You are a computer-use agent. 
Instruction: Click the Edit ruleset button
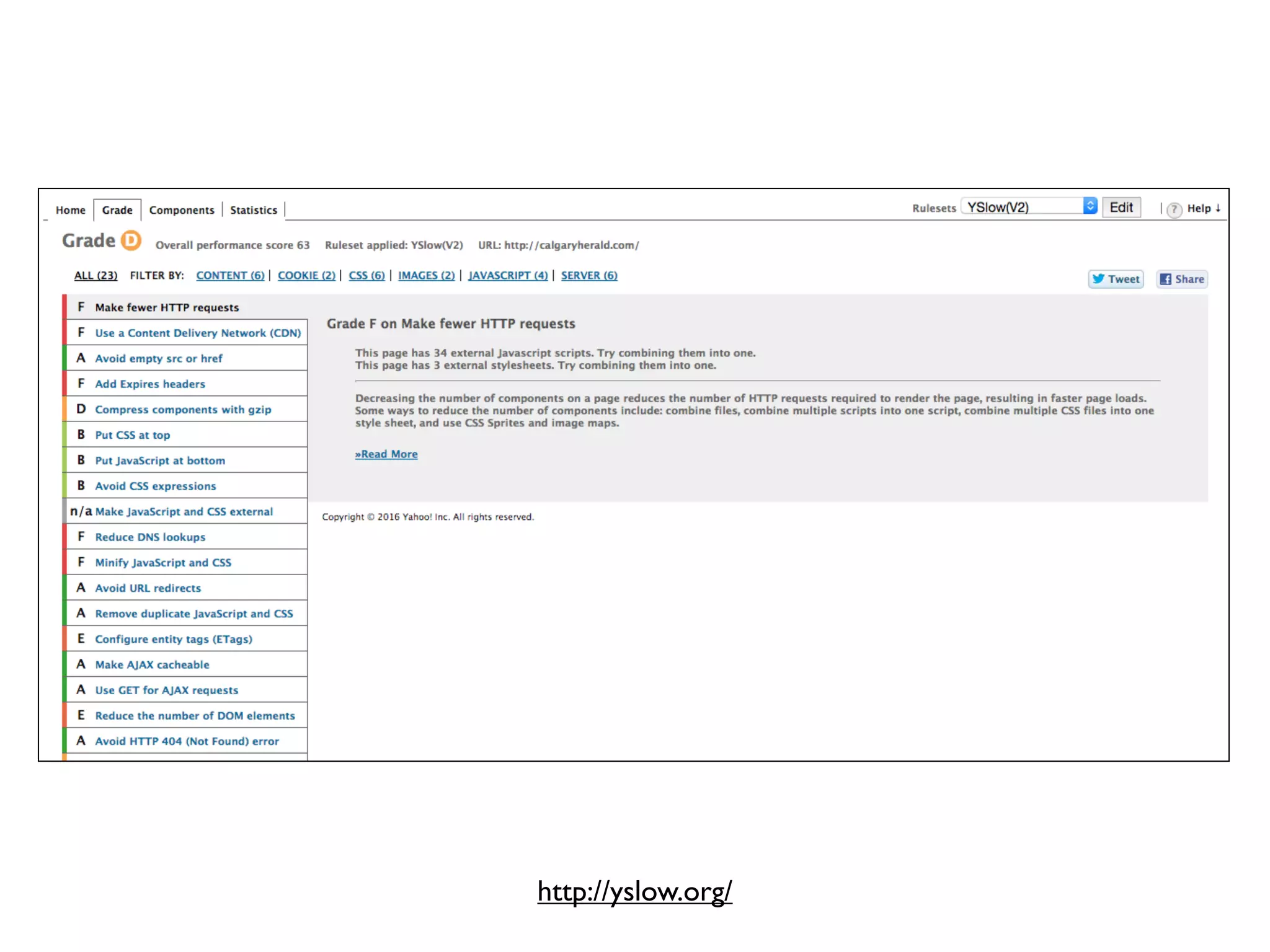(1121, 208)
